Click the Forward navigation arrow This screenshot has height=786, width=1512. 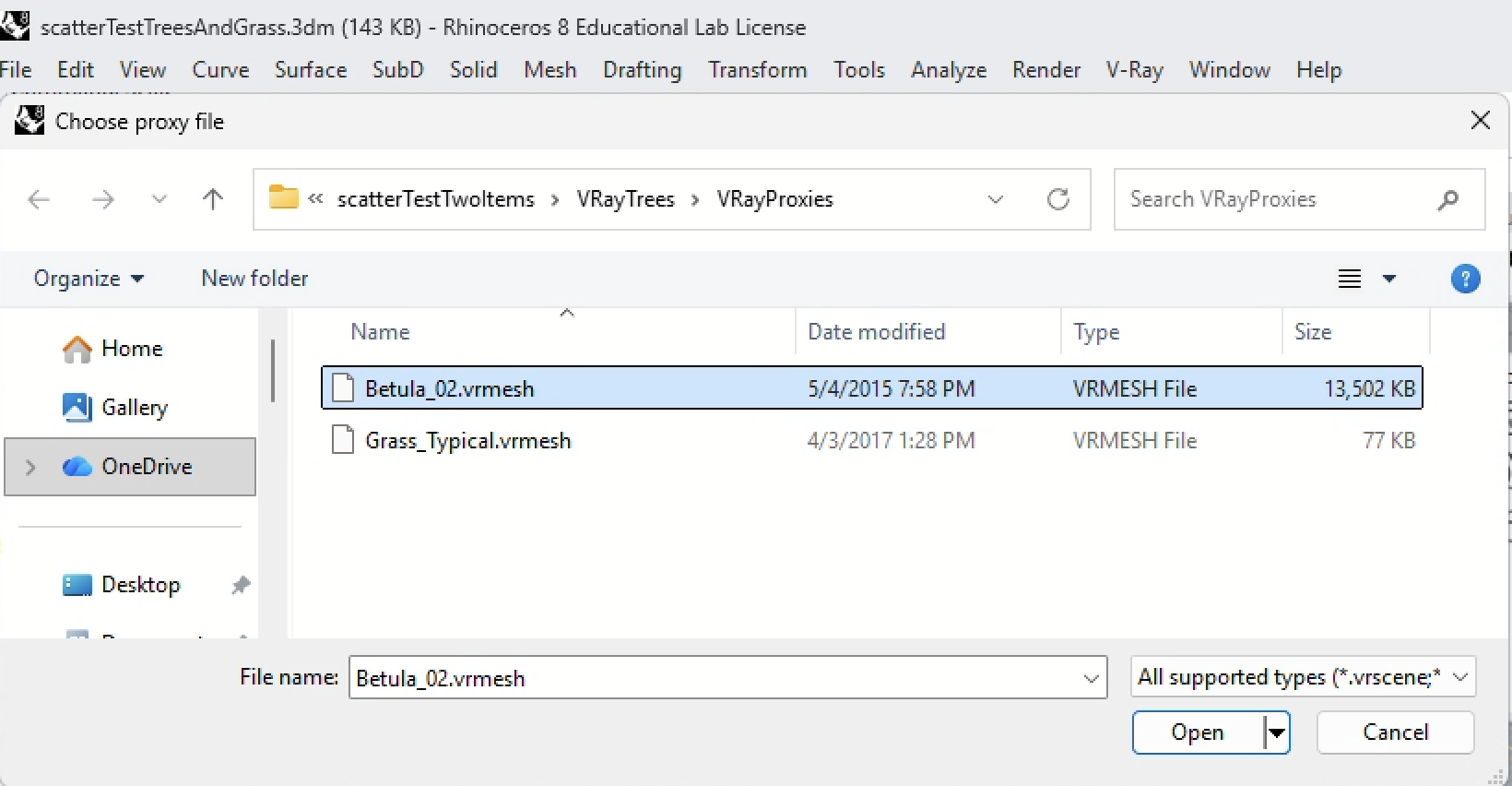coord(102,199)
